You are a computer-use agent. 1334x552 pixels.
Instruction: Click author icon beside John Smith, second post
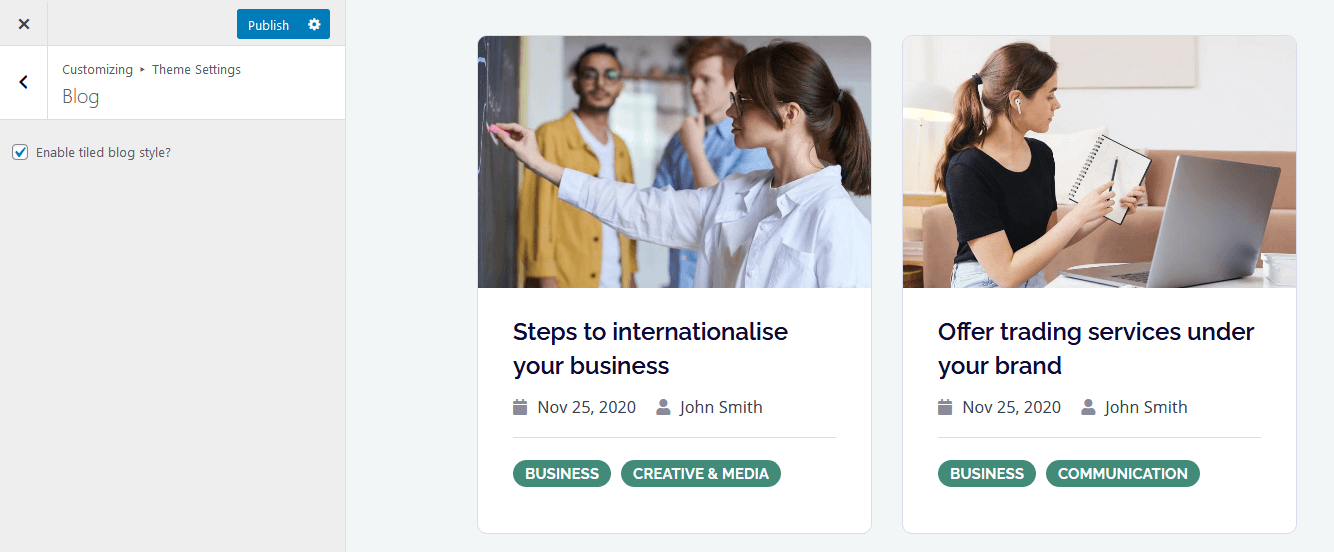[x=1088, y=407]
